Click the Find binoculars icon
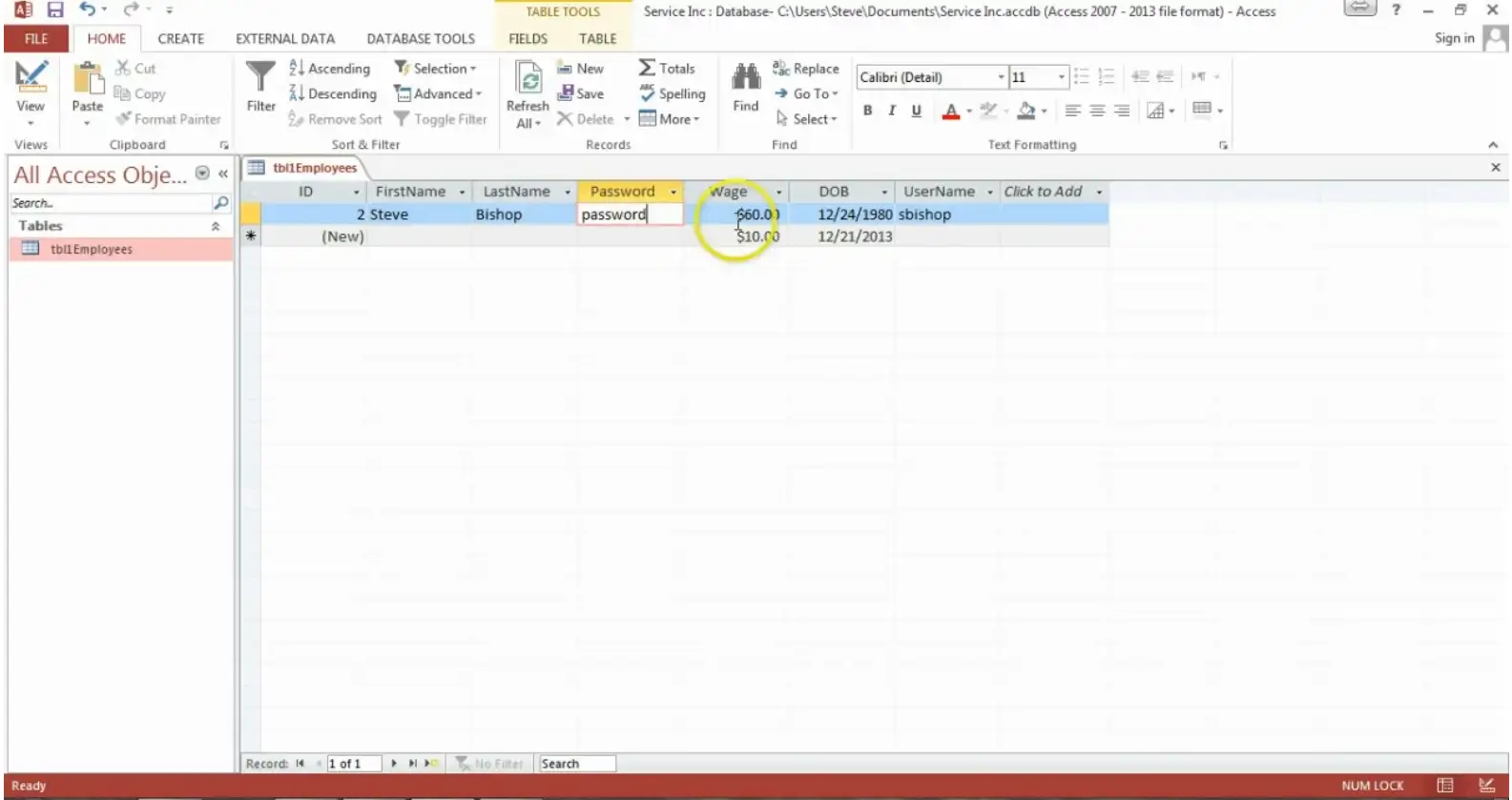This screenshot has width=1512, height=800. [745, 77]
